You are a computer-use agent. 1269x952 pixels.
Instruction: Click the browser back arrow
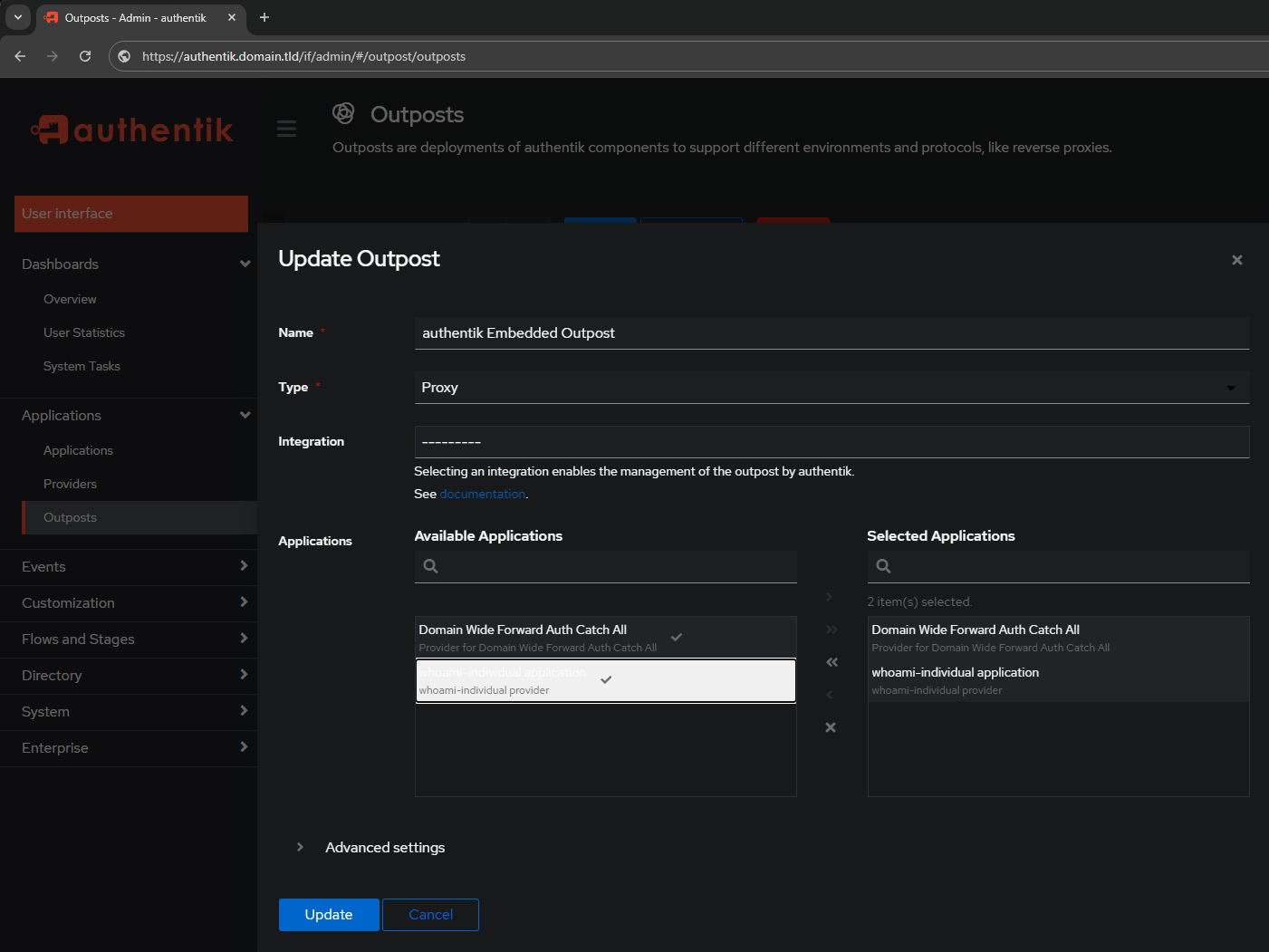pyautogui.click(x=20, y=56)
